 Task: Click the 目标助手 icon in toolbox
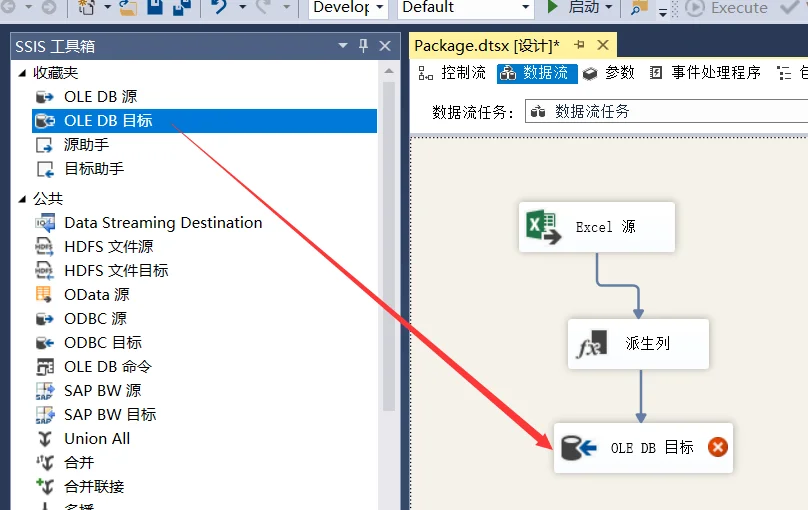(44, 169)
